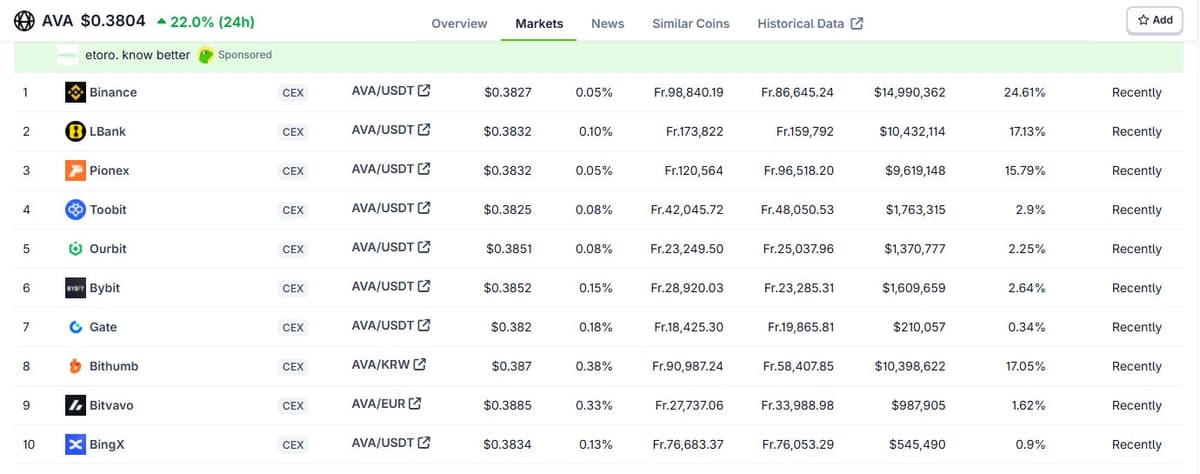Screen dimensions: 1200x474
Task: Click external link icon in Ourbit AVA/USDT row
Action: point(424,247)
